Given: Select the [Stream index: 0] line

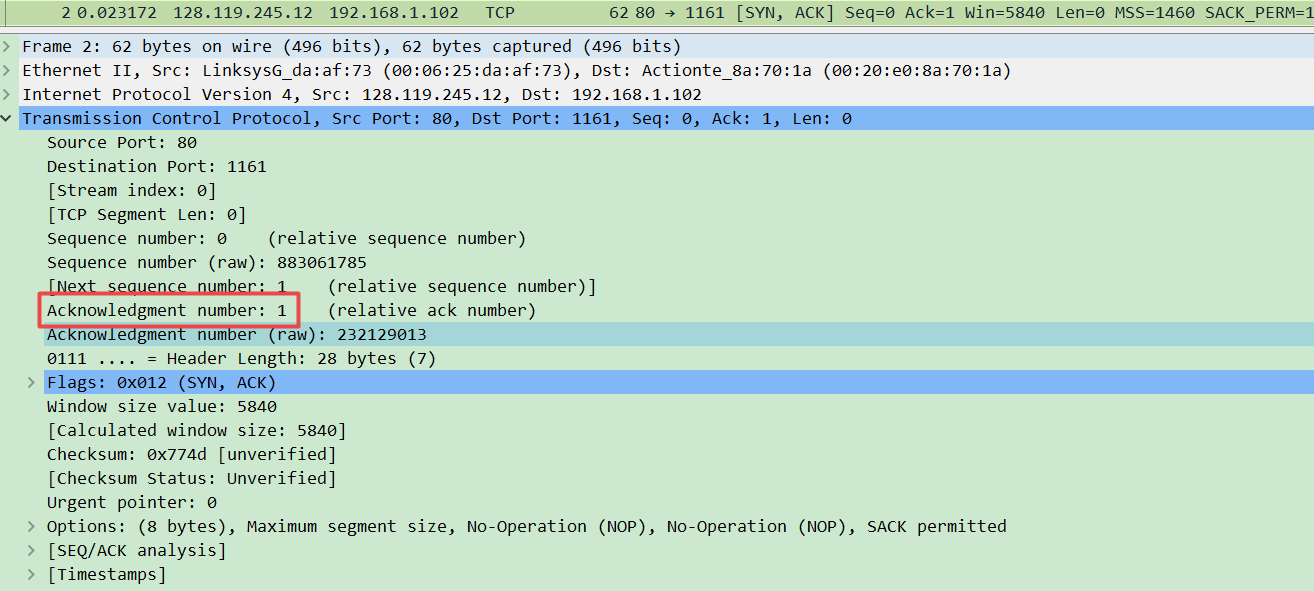Looking at the screenshot, I should click(x=132, y=191).
